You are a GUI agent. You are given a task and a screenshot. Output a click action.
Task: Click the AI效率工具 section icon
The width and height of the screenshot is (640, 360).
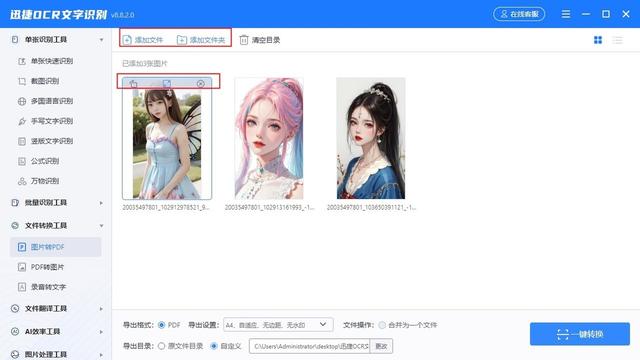(15, 331)
